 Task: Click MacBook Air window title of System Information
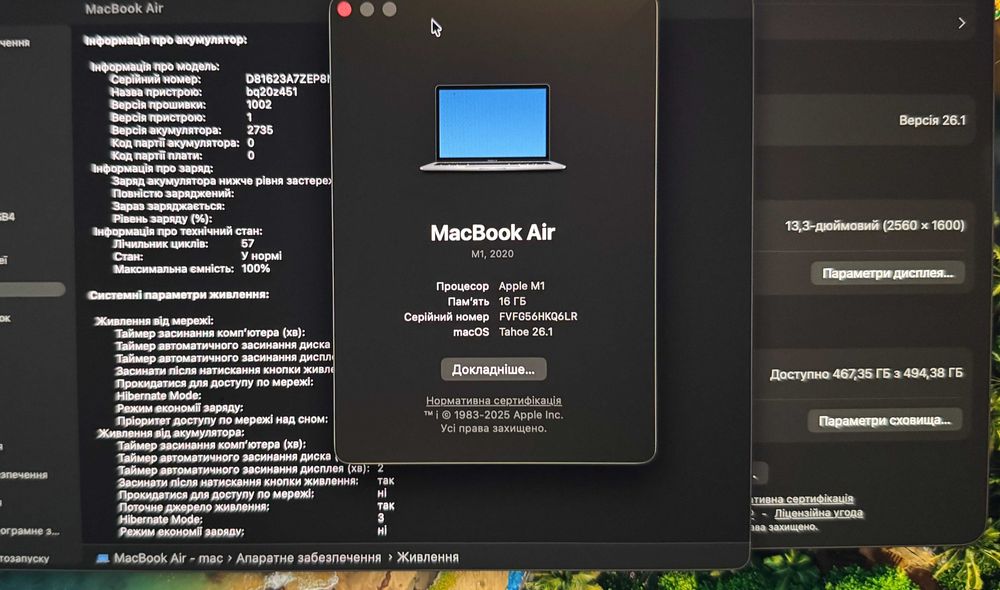[x=124, y=9]
